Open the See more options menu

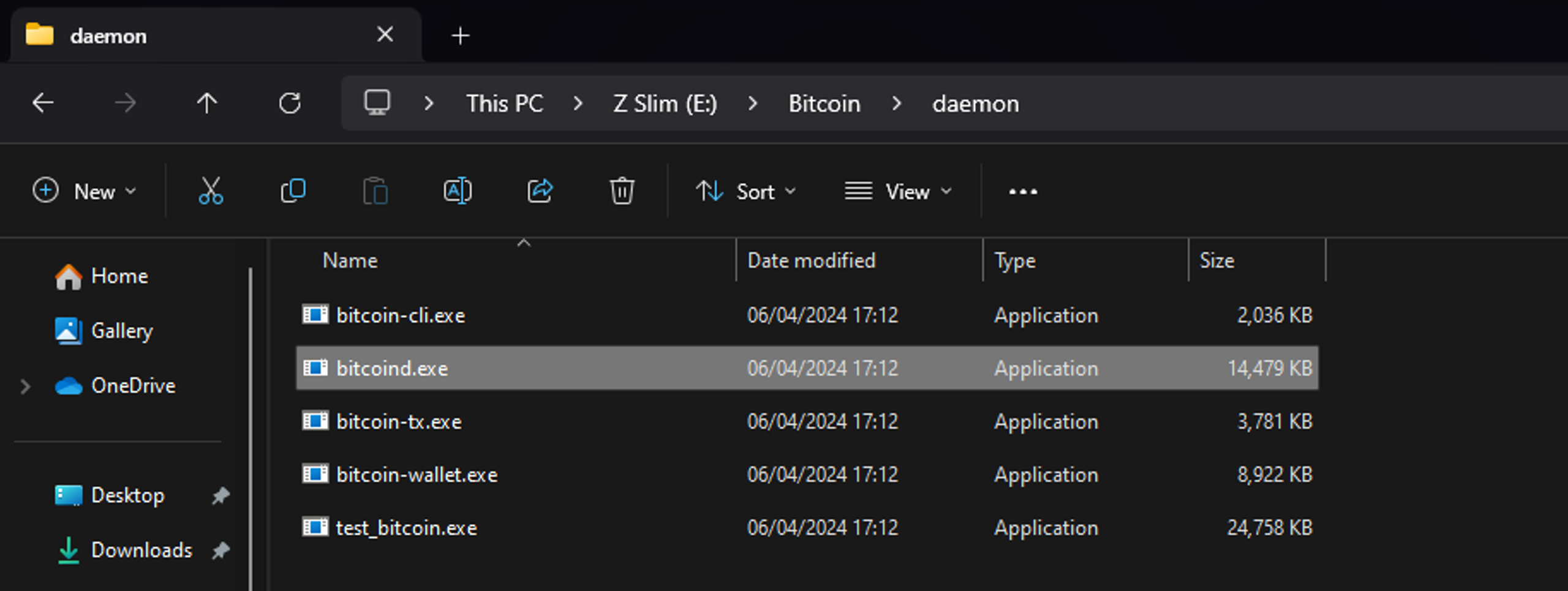coord(1023,192)
